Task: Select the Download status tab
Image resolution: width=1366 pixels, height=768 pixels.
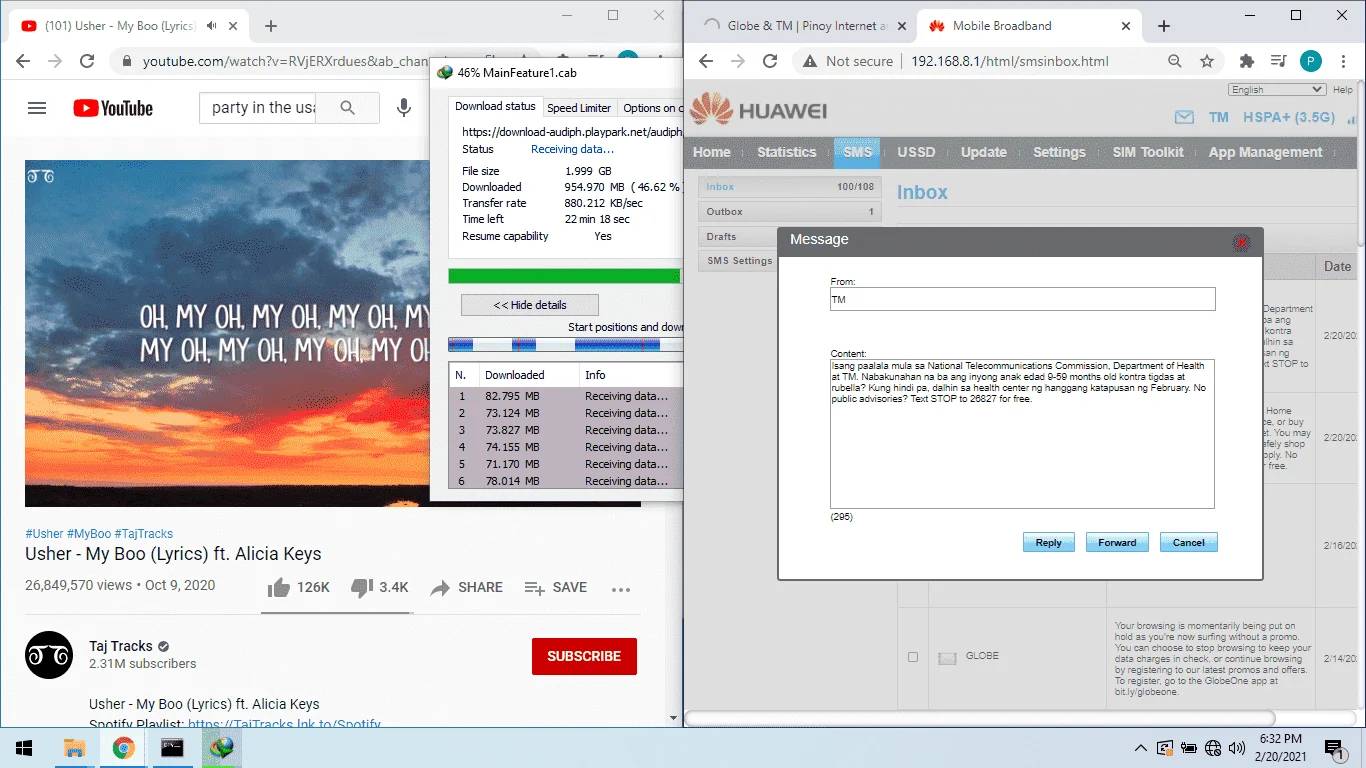Action: [495, 106]
